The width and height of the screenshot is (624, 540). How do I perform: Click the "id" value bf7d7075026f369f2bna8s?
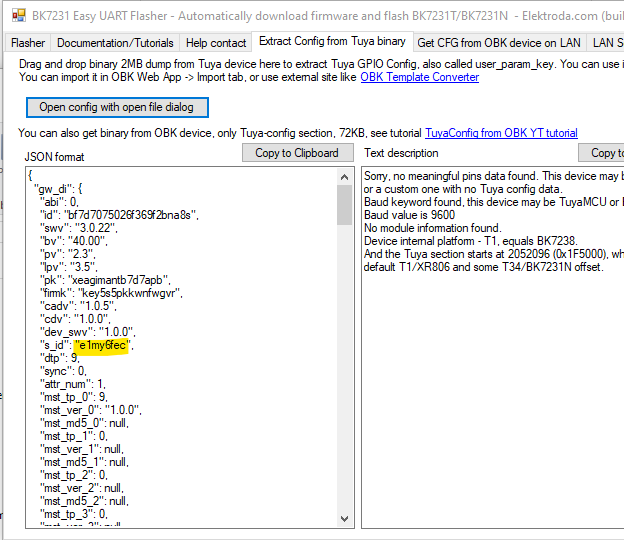point(129,215)
